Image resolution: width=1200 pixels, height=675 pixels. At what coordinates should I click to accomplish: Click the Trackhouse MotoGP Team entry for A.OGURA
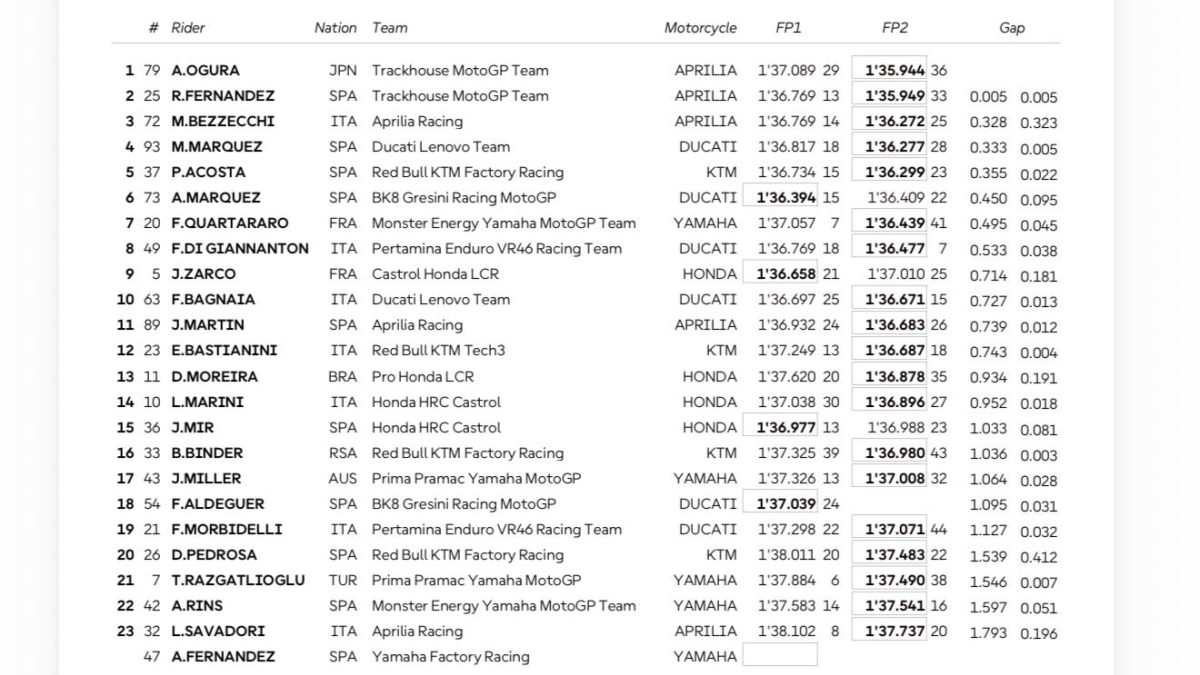[x=460, y=70]
